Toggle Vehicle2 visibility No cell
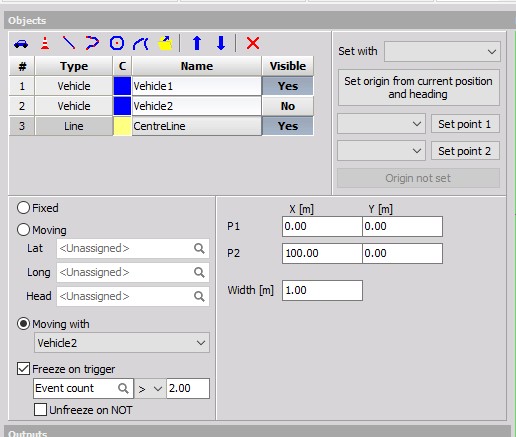This screenshot has height=437, width=516. coord(288,106)
